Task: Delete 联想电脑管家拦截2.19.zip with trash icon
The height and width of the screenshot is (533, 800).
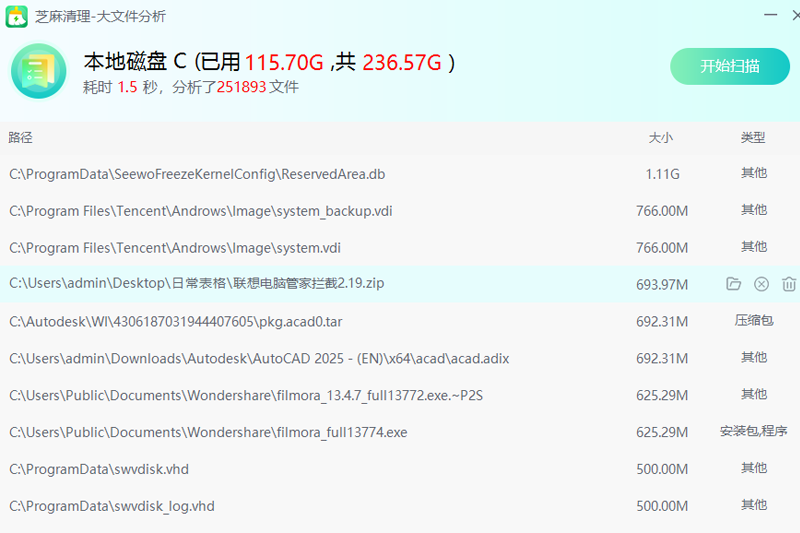Action: click(x=789, y=284)
